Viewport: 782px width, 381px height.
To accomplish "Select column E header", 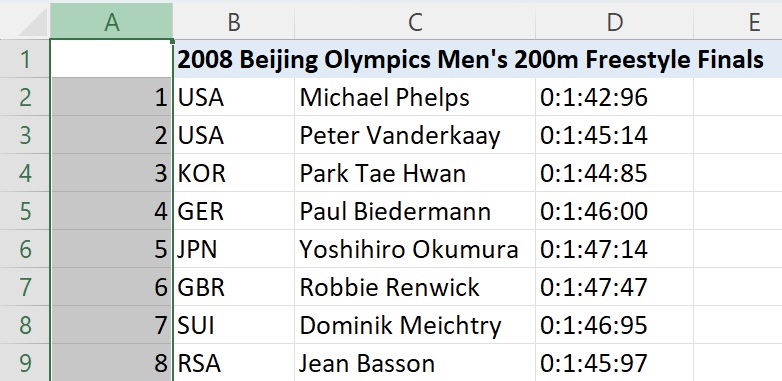I will [738, 21].
